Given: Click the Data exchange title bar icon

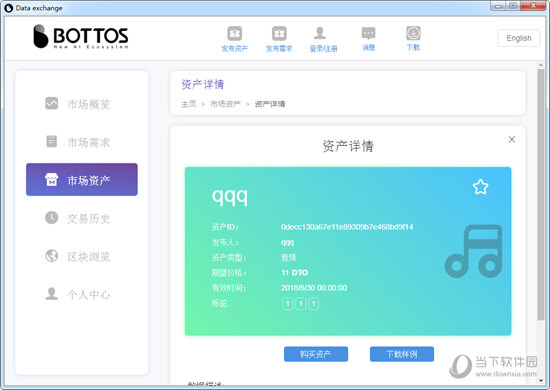Looking at the screenshot, I should tap(8, 8).
